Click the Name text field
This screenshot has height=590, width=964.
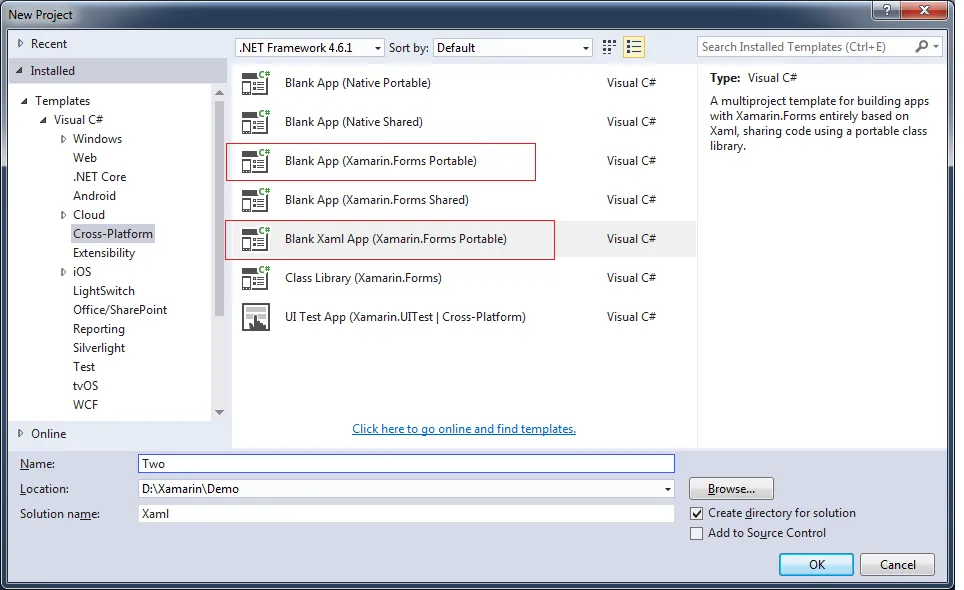point(406,464)
